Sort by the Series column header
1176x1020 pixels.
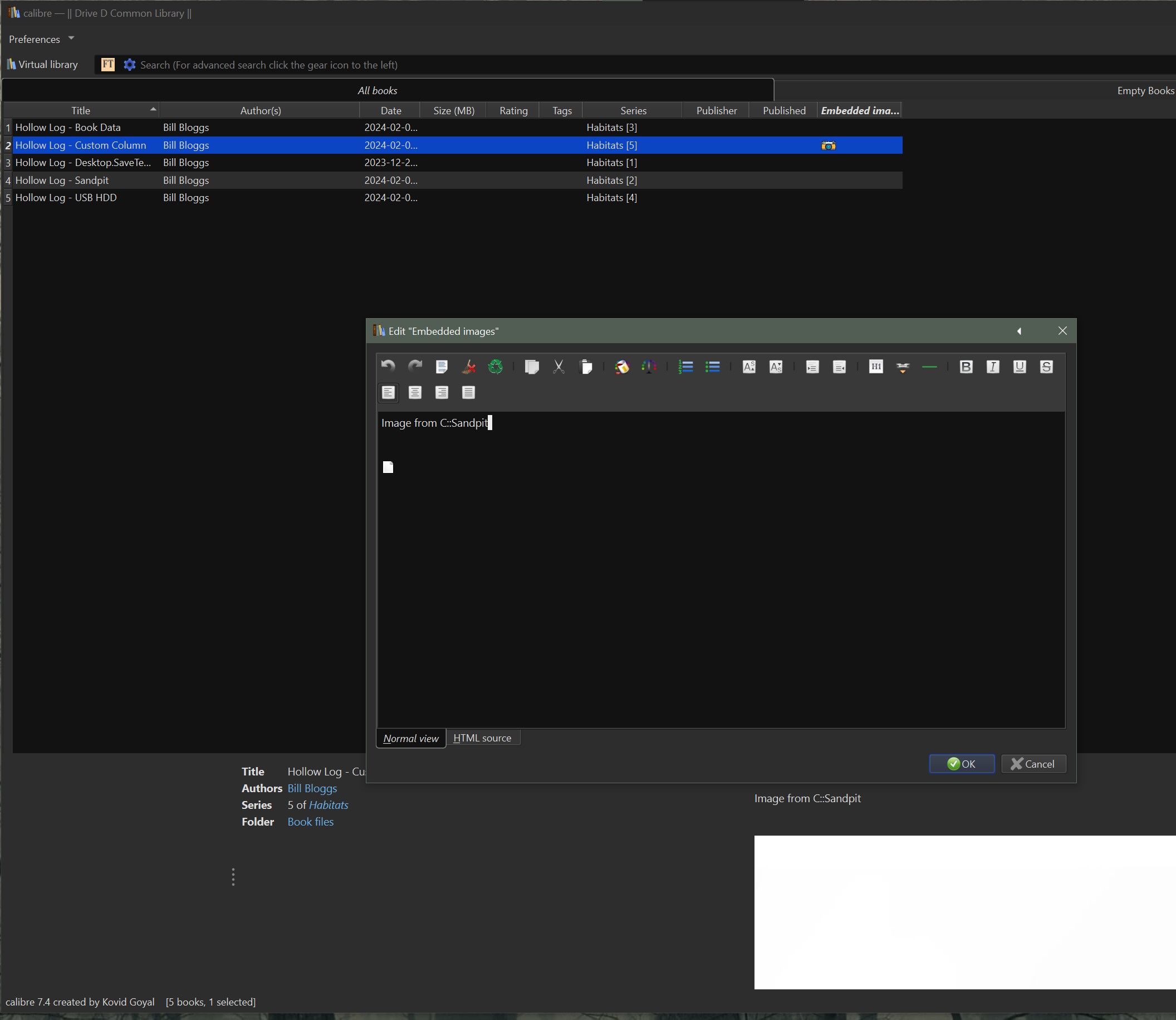click(x=633, y=110)
